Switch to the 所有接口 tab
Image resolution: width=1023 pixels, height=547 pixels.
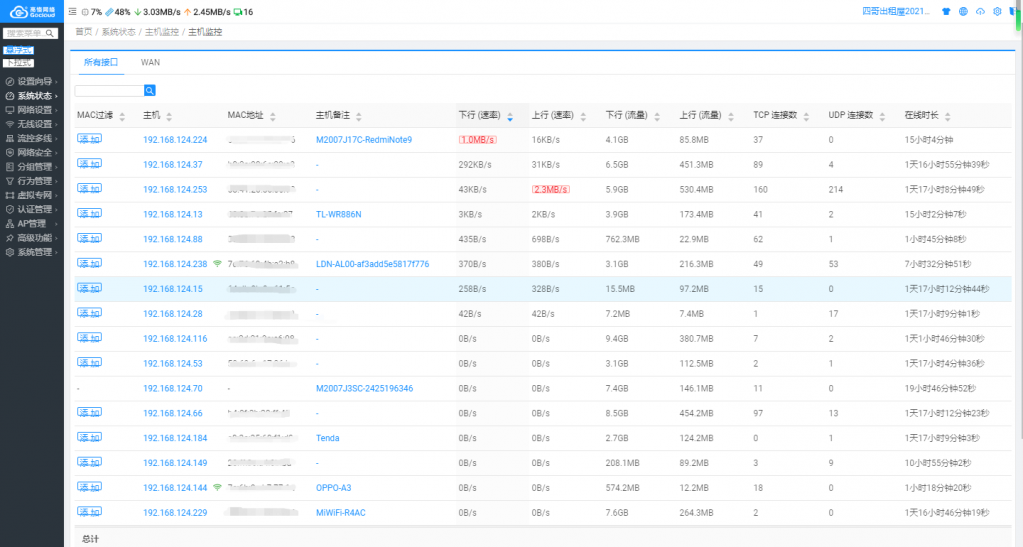[100, 63]
